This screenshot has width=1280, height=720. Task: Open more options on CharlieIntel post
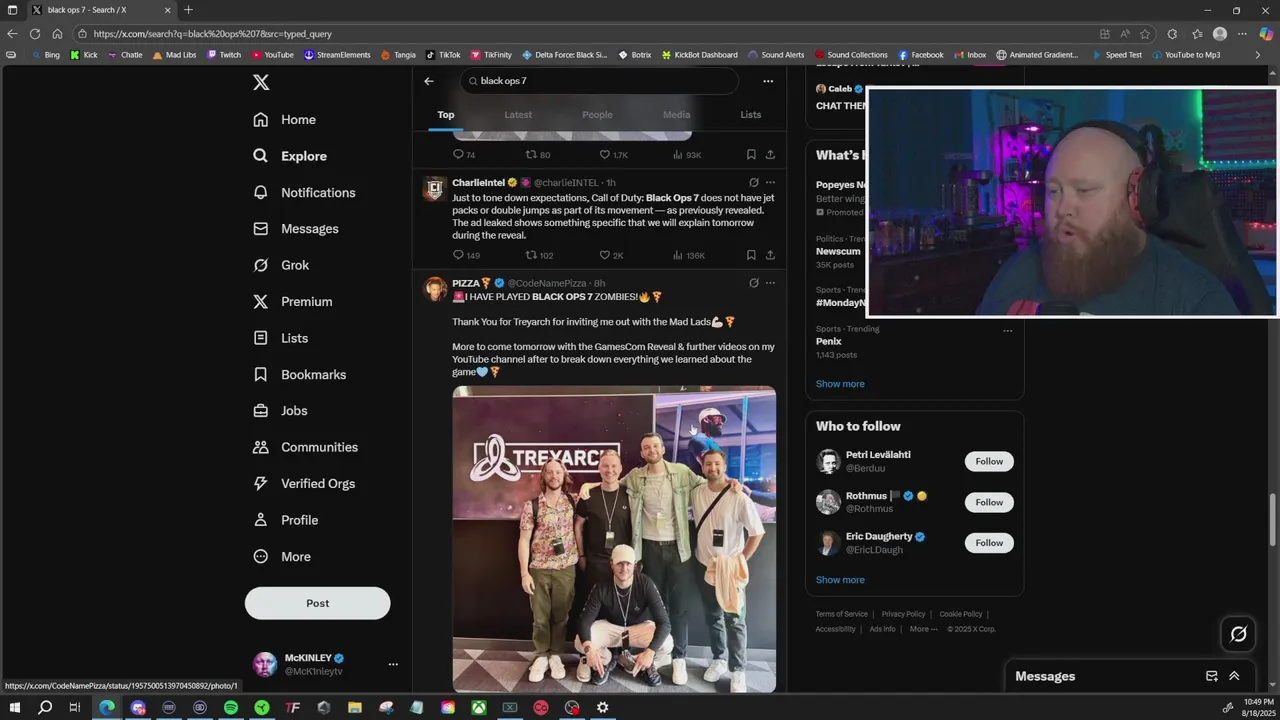770,183
